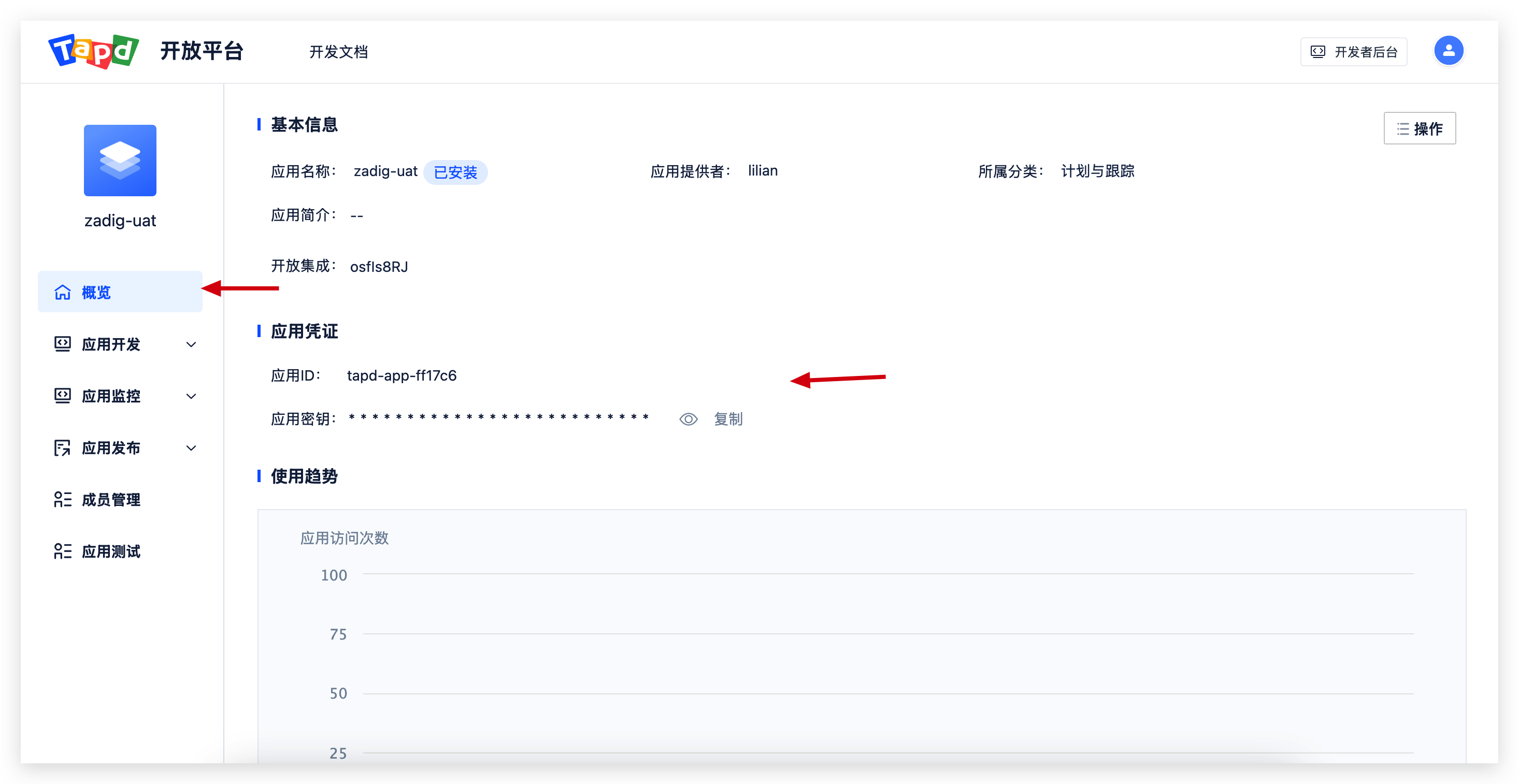Click the home icon beside 概览
This screenshot has height=784, width=1519.
click(63, 293)
